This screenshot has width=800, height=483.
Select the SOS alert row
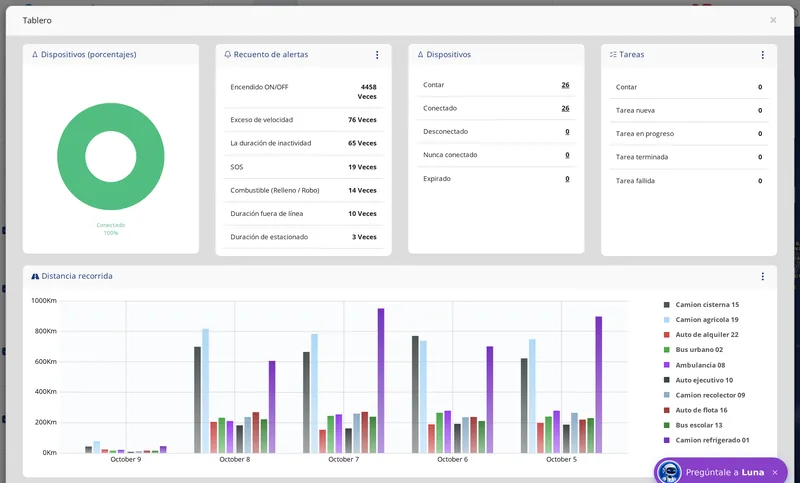[x=304, y=167]
